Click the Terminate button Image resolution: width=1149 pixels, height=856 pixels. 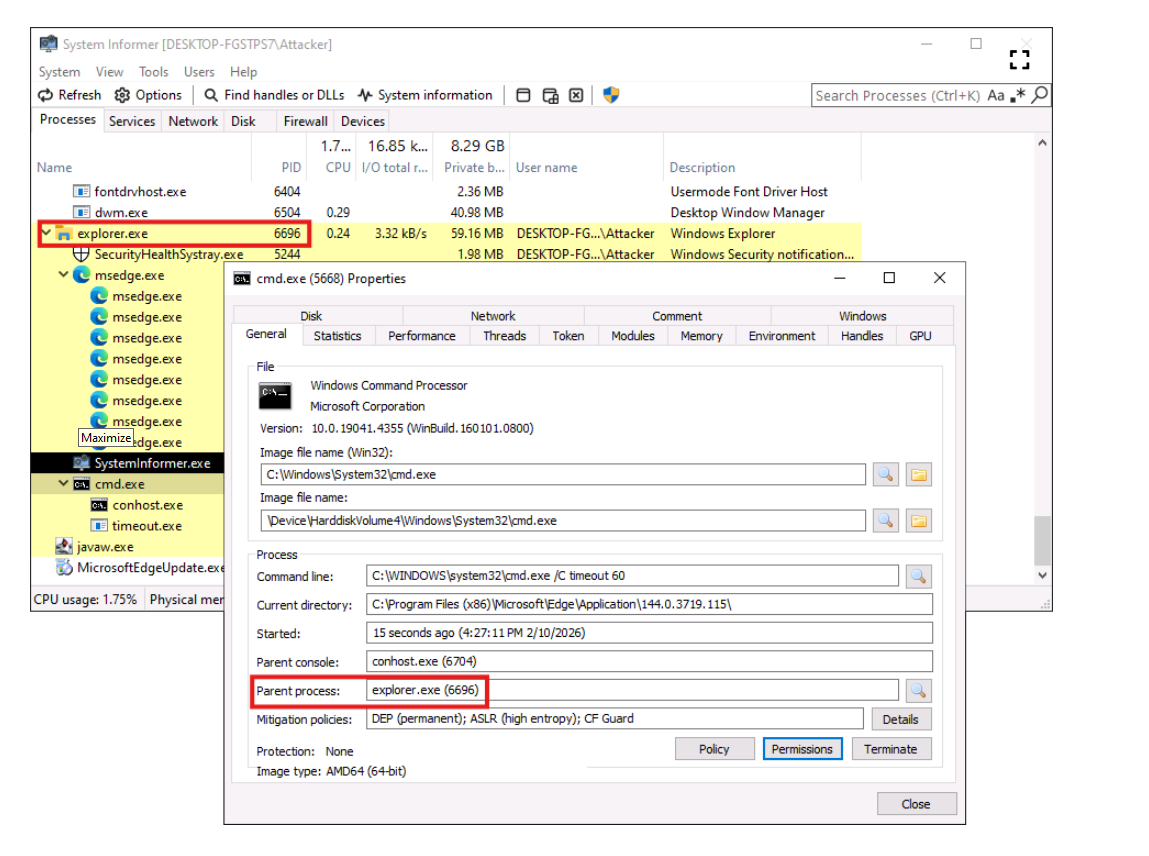891,749
